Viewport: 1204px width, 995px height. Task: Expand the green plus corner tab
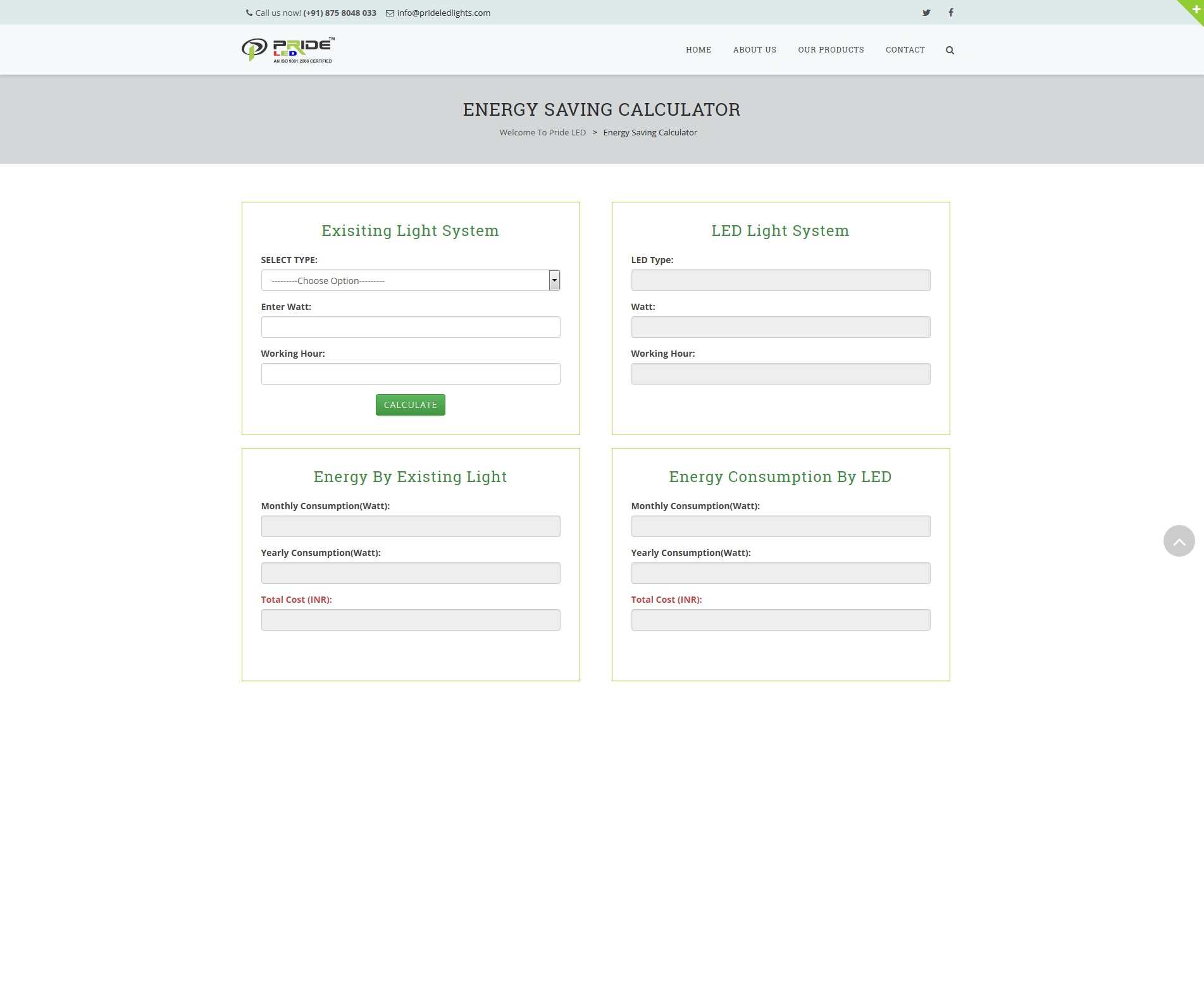[x=1195, y=9]
